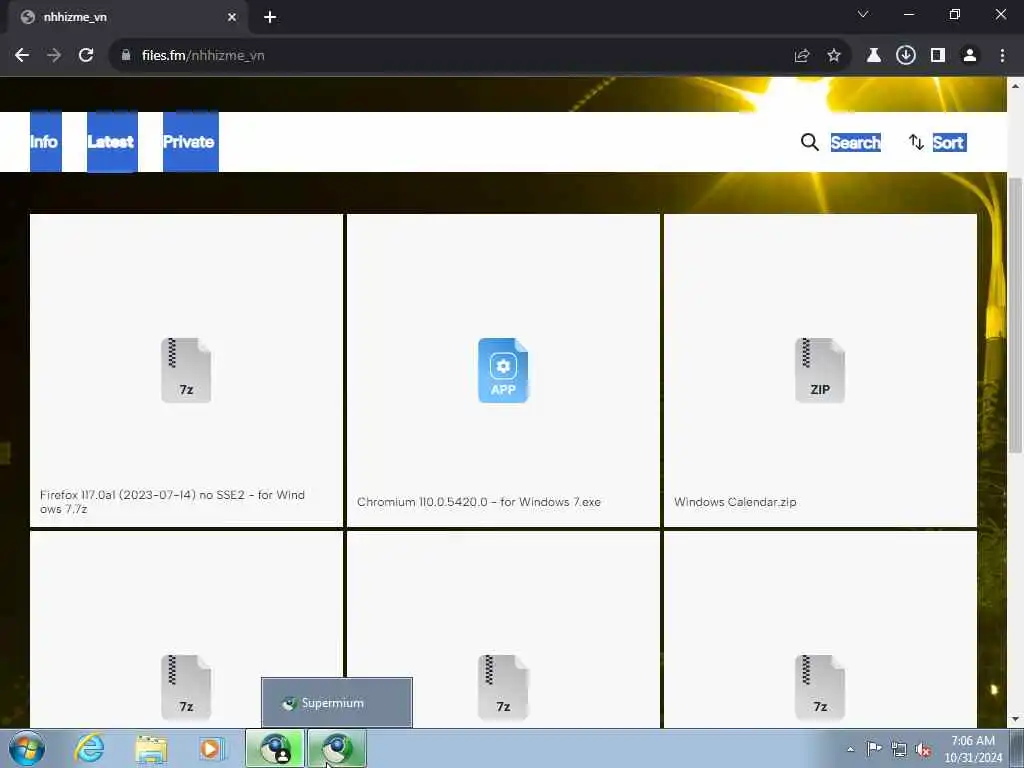
Task: Reload the files.fm page
Action: [x=86, y=56]
